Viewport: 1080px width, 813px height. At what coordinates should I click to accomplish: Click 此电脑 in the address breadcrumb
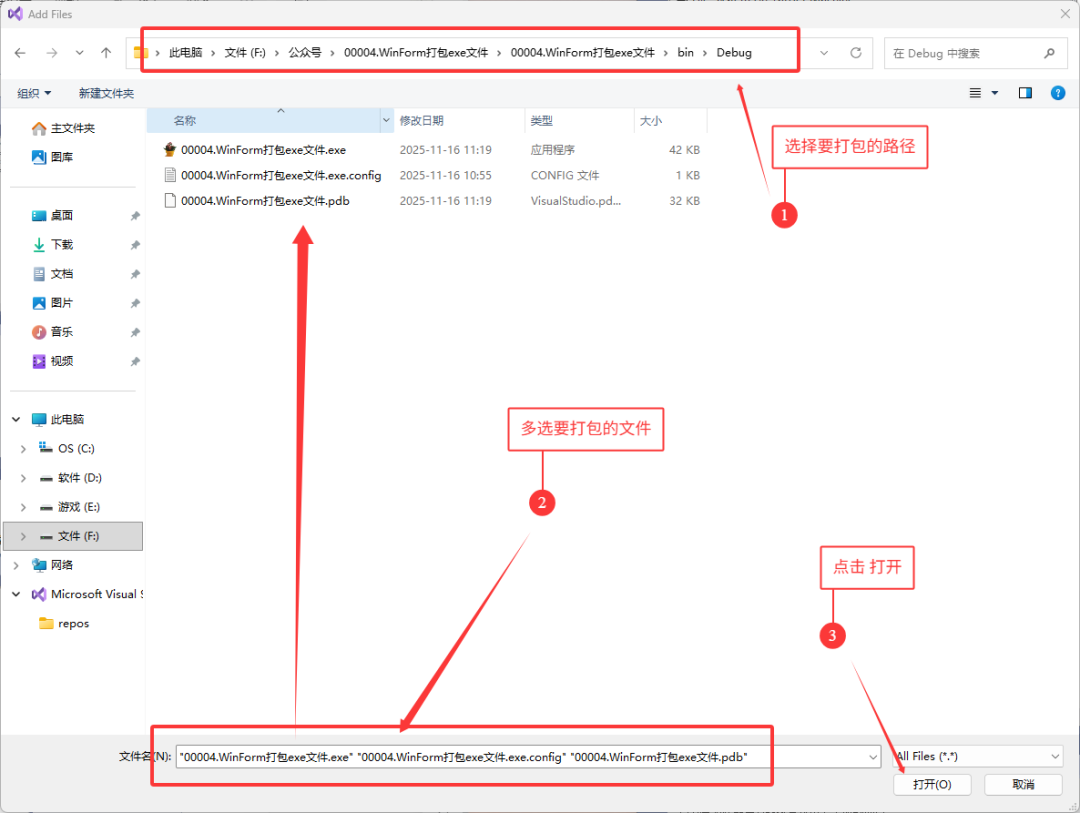186,52
